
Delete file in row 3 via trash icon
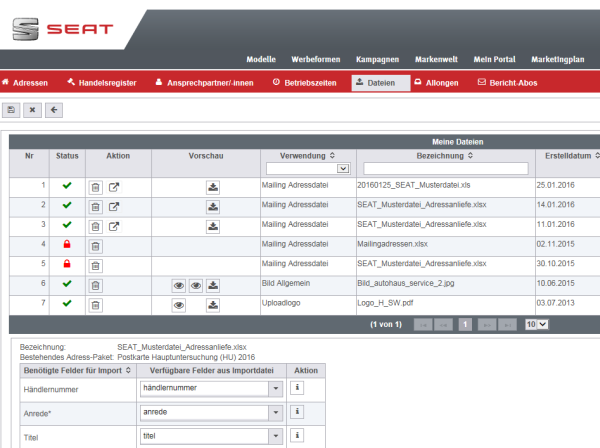click(x=96, y=226)
